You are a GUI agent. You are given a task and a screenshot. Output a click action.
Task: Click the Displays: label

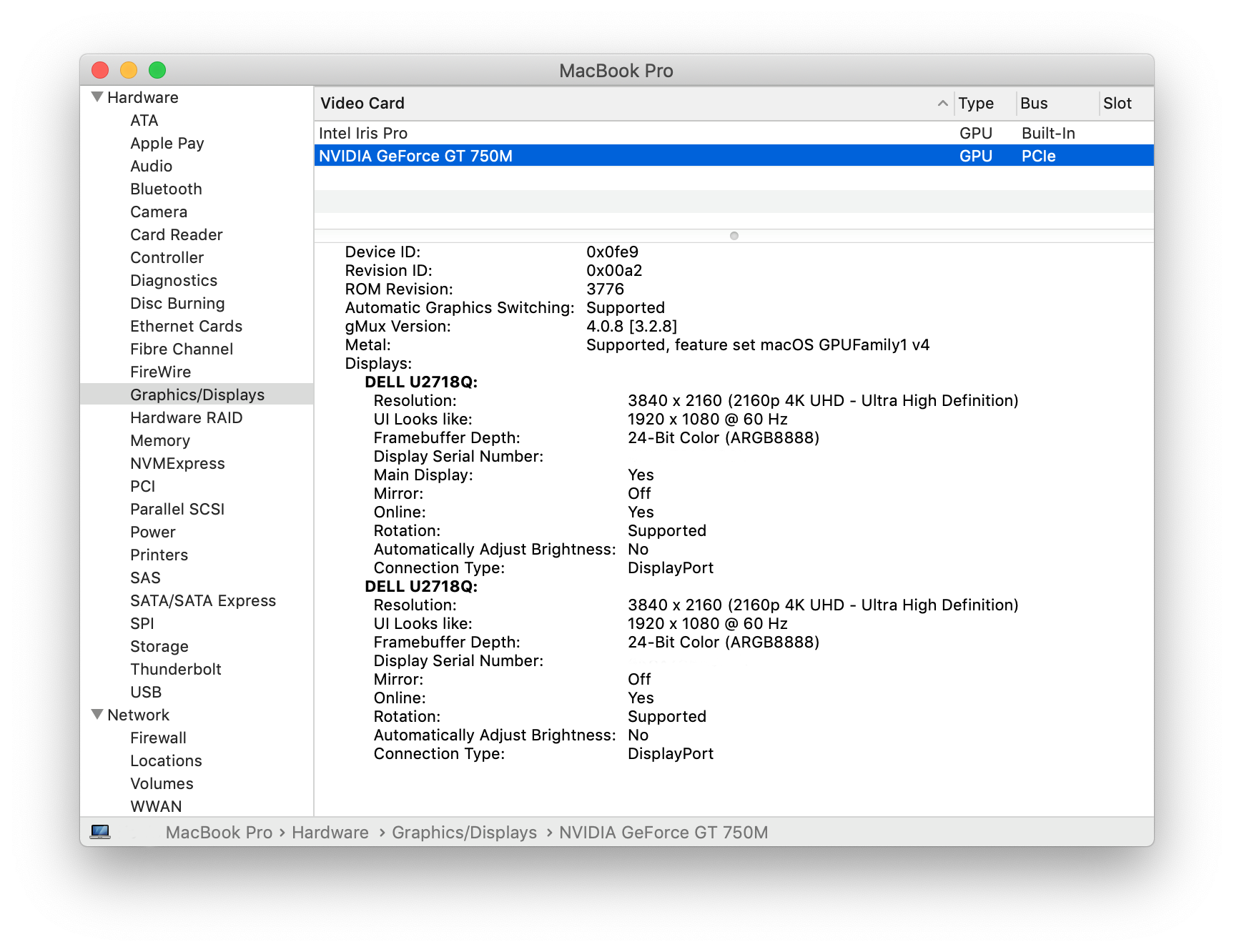[x=378, y=364]
